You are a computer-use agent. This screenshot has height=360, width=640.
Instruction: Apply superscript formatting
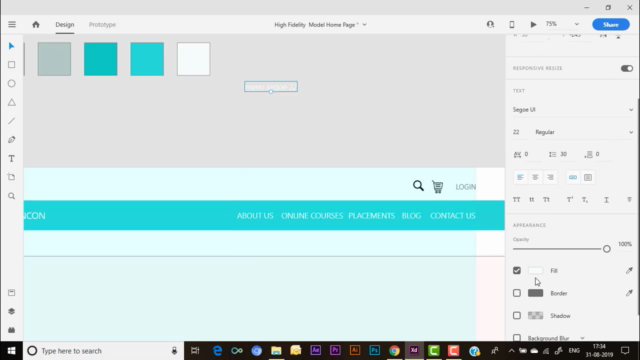pos(570,200)
